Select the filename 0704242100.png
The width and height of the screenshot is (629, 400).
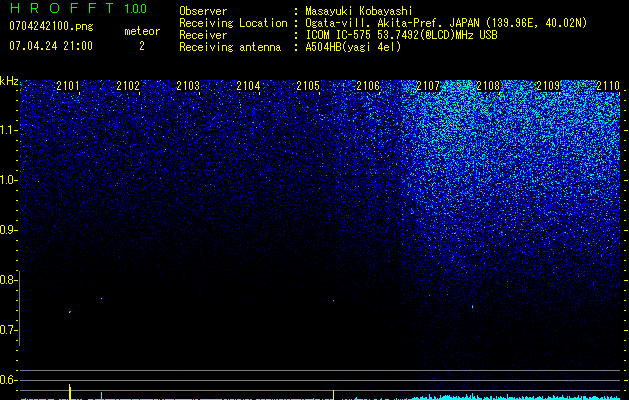[51, 26]
